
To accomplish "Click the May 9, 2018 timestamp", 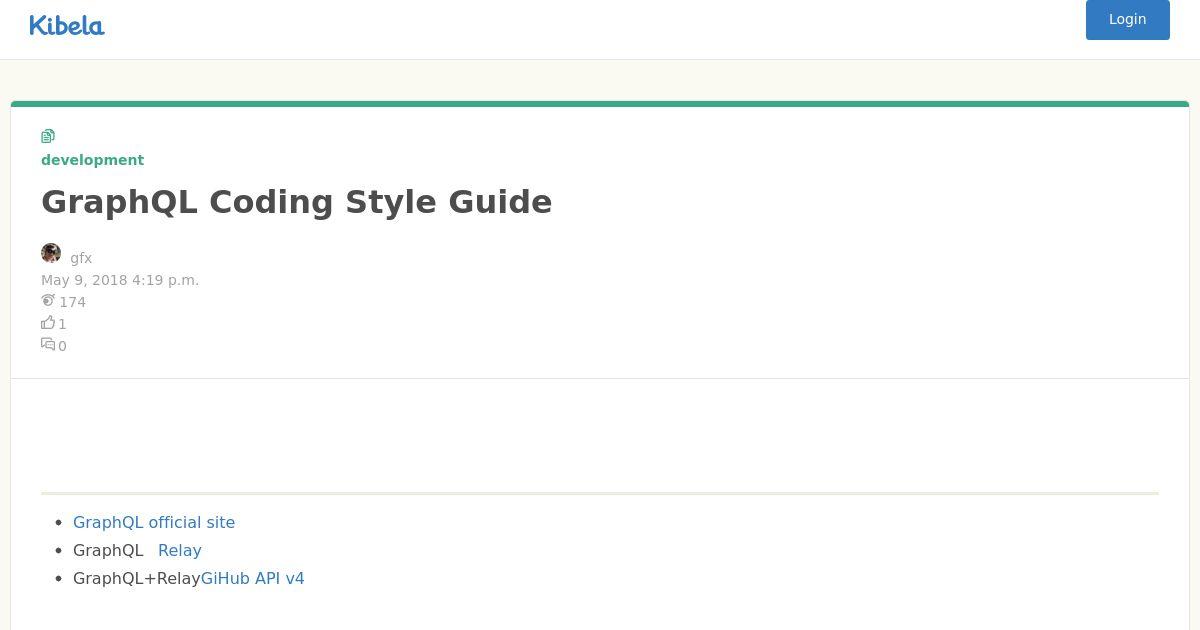I will (x=120, y=280).
